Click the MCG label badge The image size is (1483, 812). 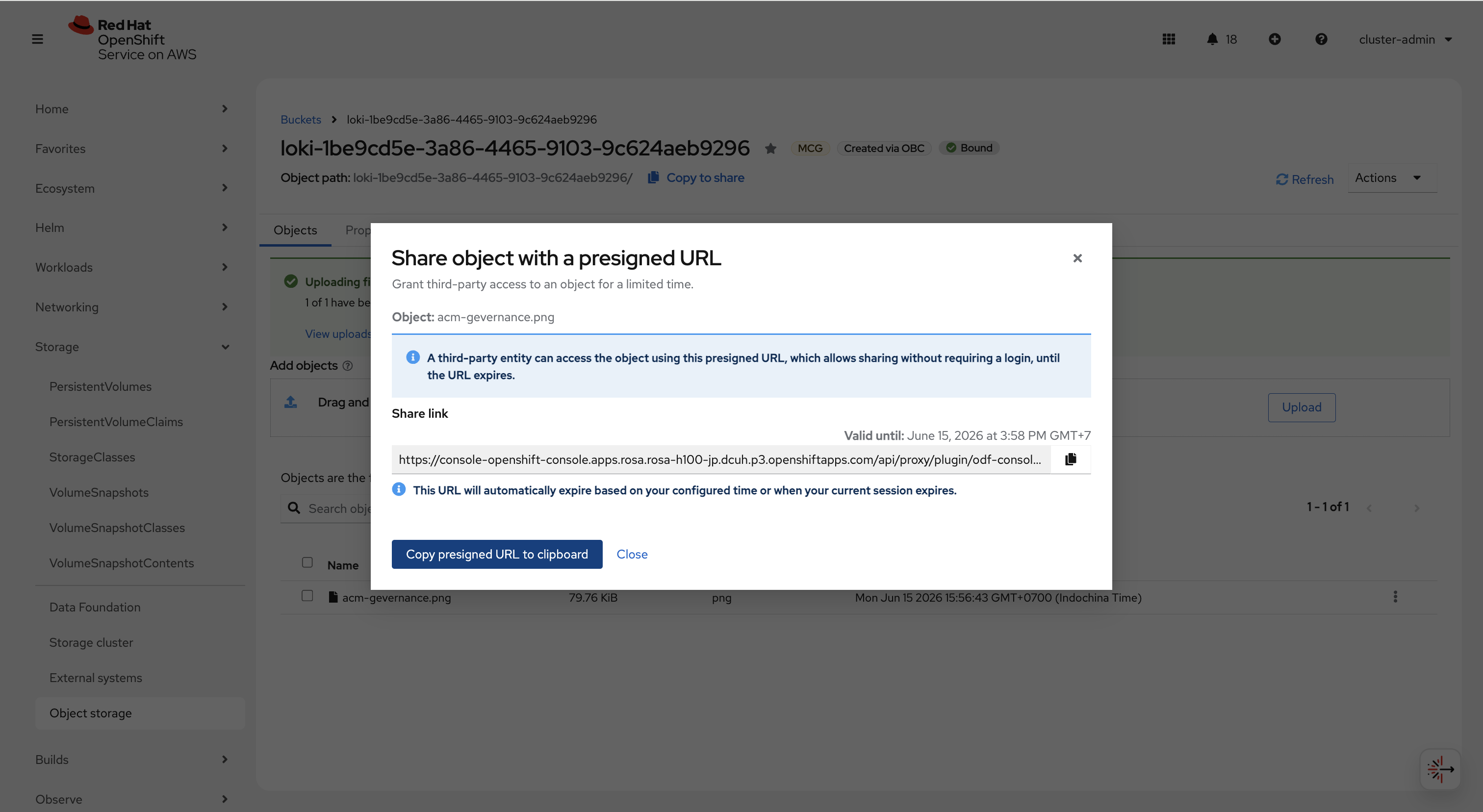810,148
